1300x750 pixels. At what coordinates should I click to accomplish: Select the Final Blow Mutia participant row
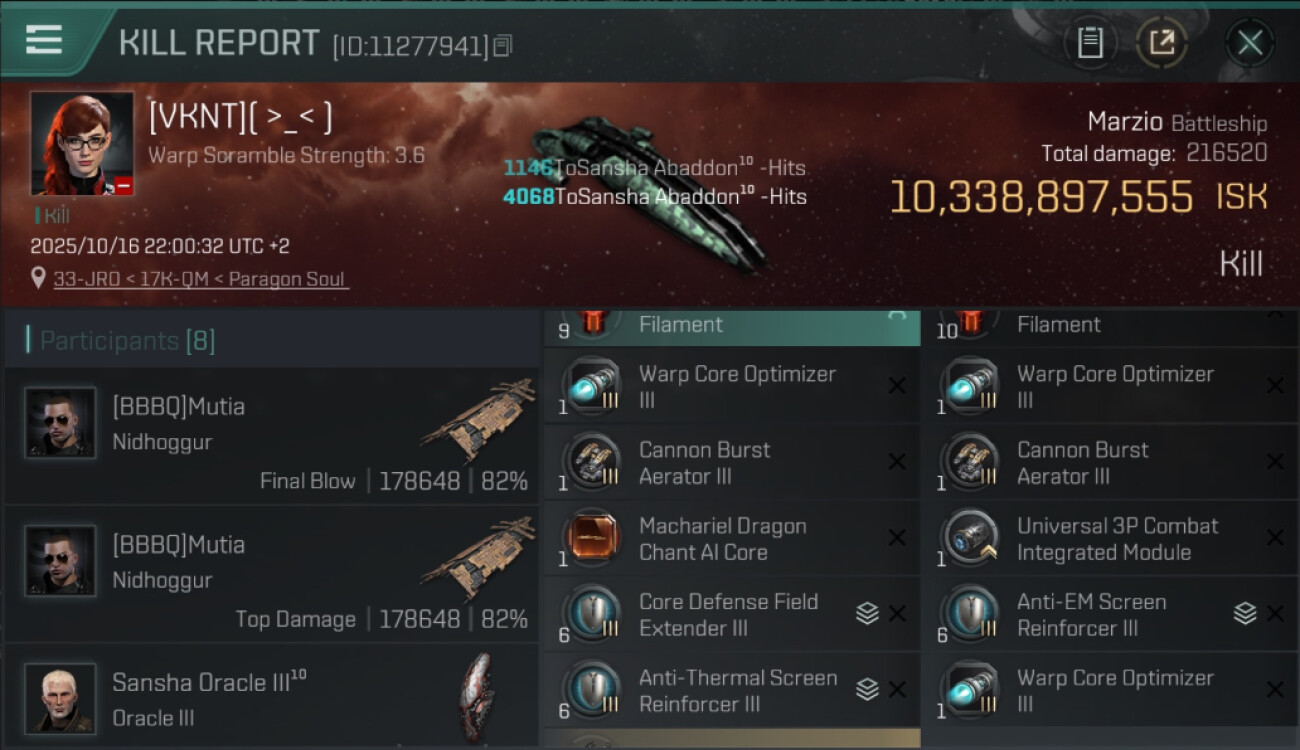pos(272,436)
